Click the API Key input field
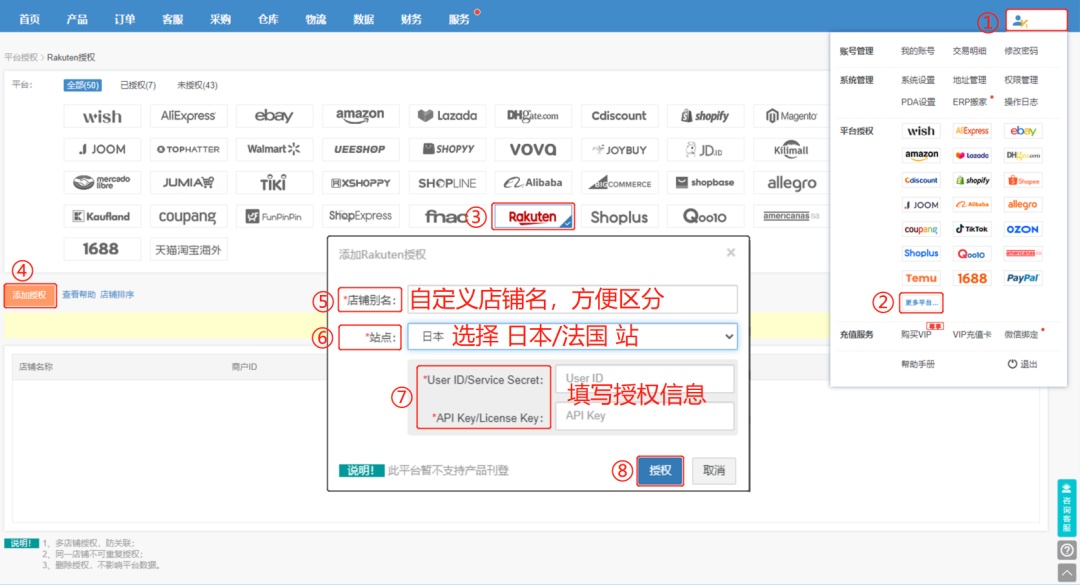Image resolution: width=1080 pixels, height=585 pixels. click(x=644, y=416)
